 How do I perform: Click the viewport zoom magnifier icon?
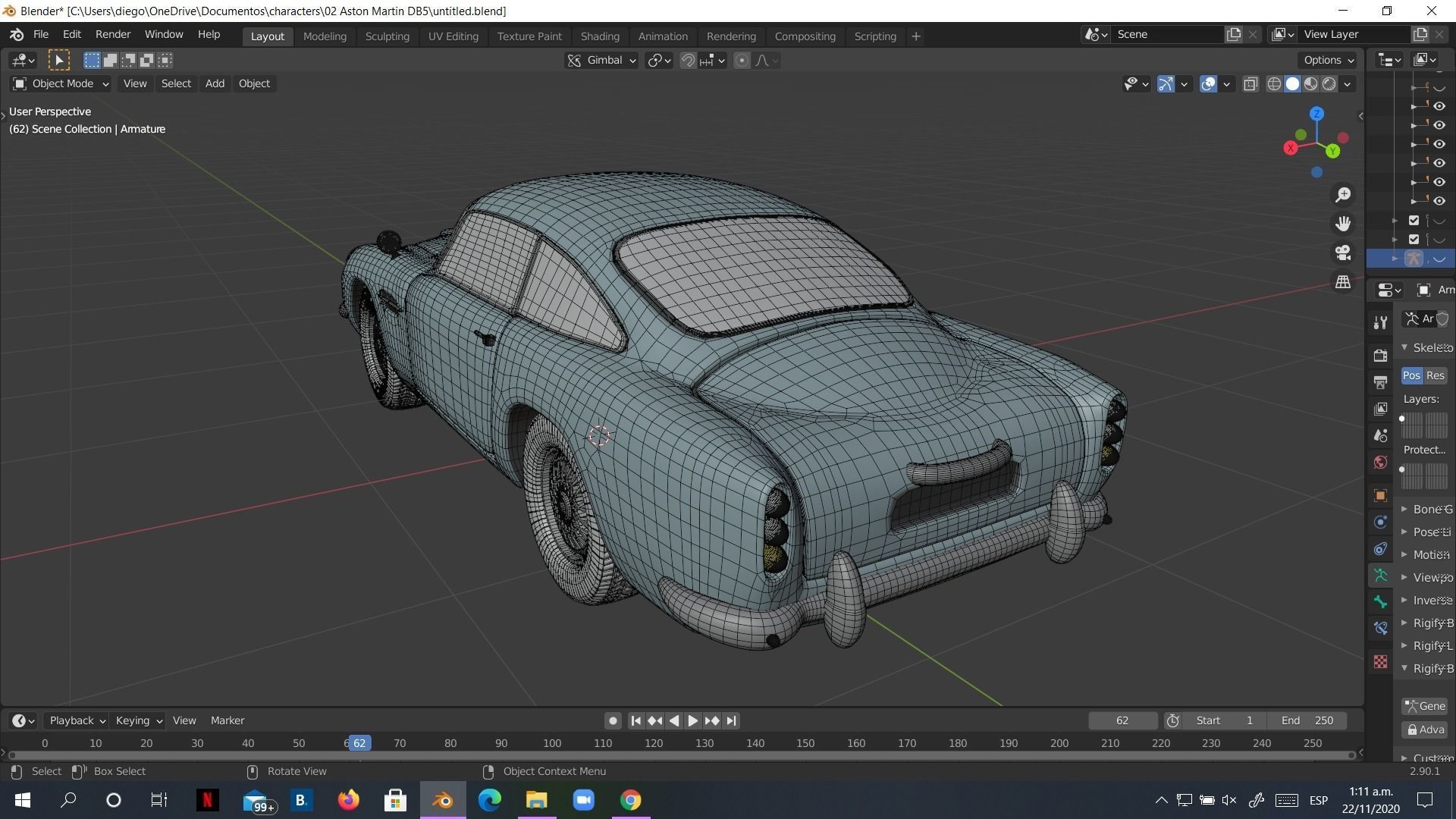pyautogui.click(x=1343, y=195)
